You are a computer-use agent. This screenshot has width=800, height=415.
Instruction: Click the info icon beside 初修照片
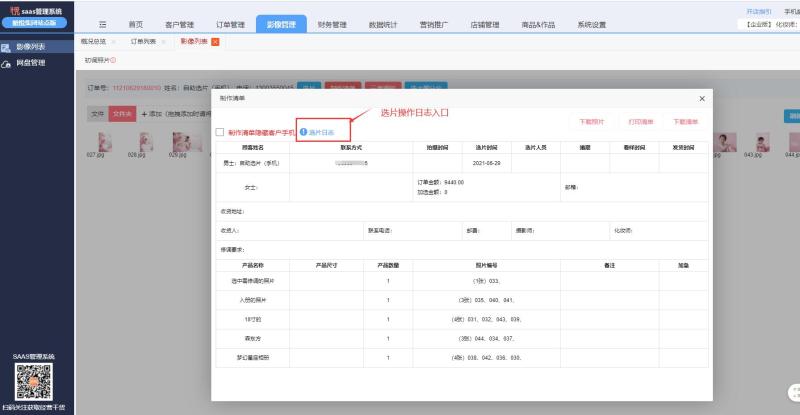(x=113, y=60)
